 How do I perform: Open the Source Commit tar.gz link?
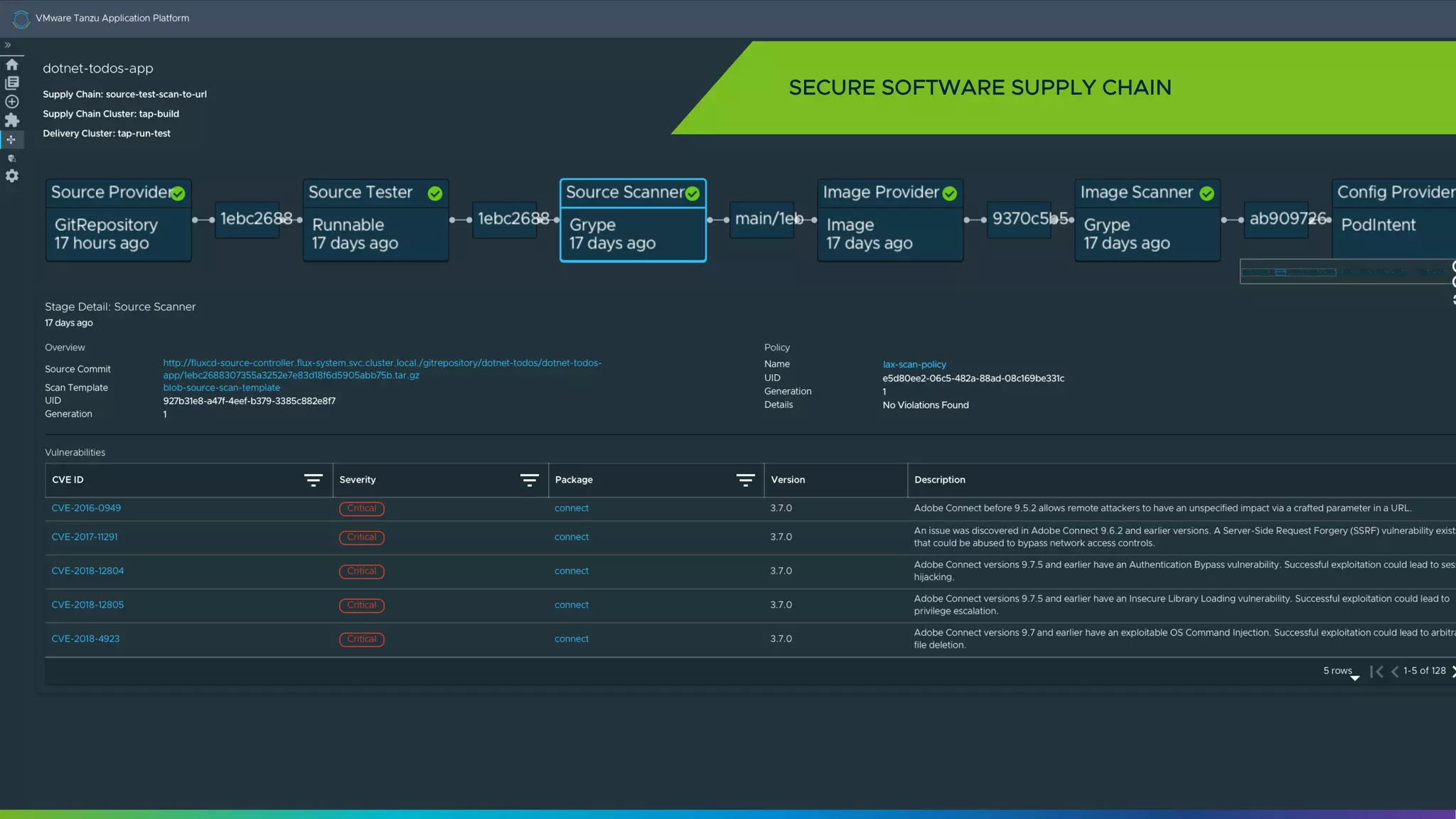pos(382,369)
